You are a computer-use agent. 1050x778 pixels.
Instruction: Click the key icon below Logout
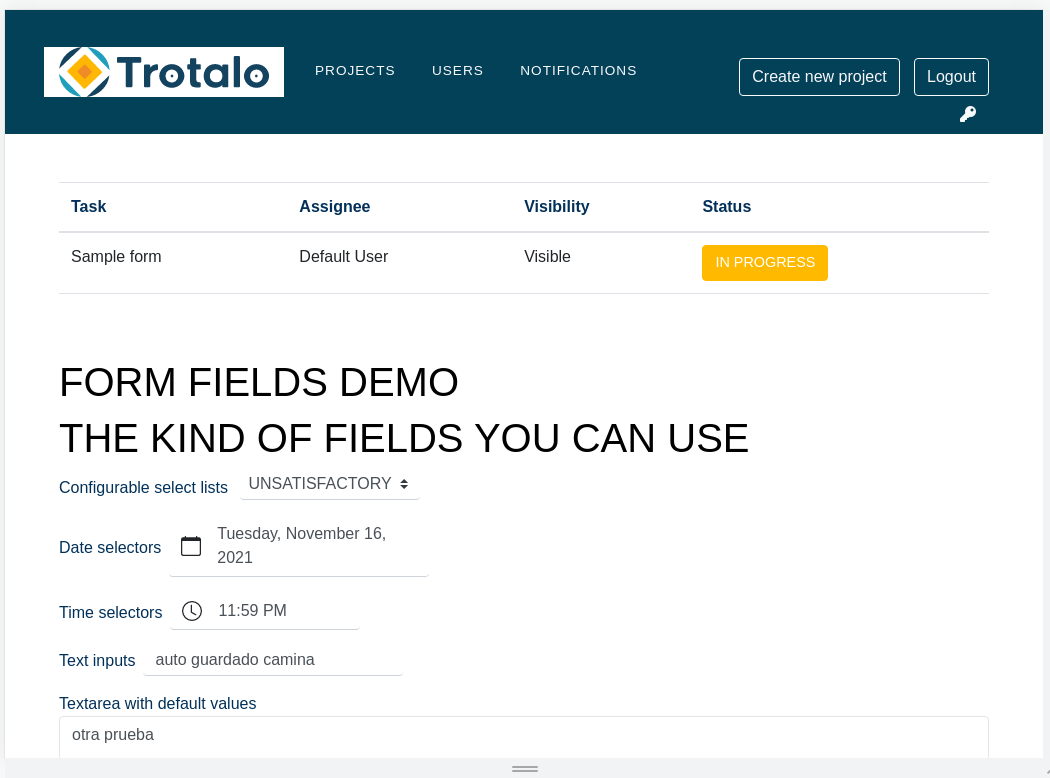(967, 114)
